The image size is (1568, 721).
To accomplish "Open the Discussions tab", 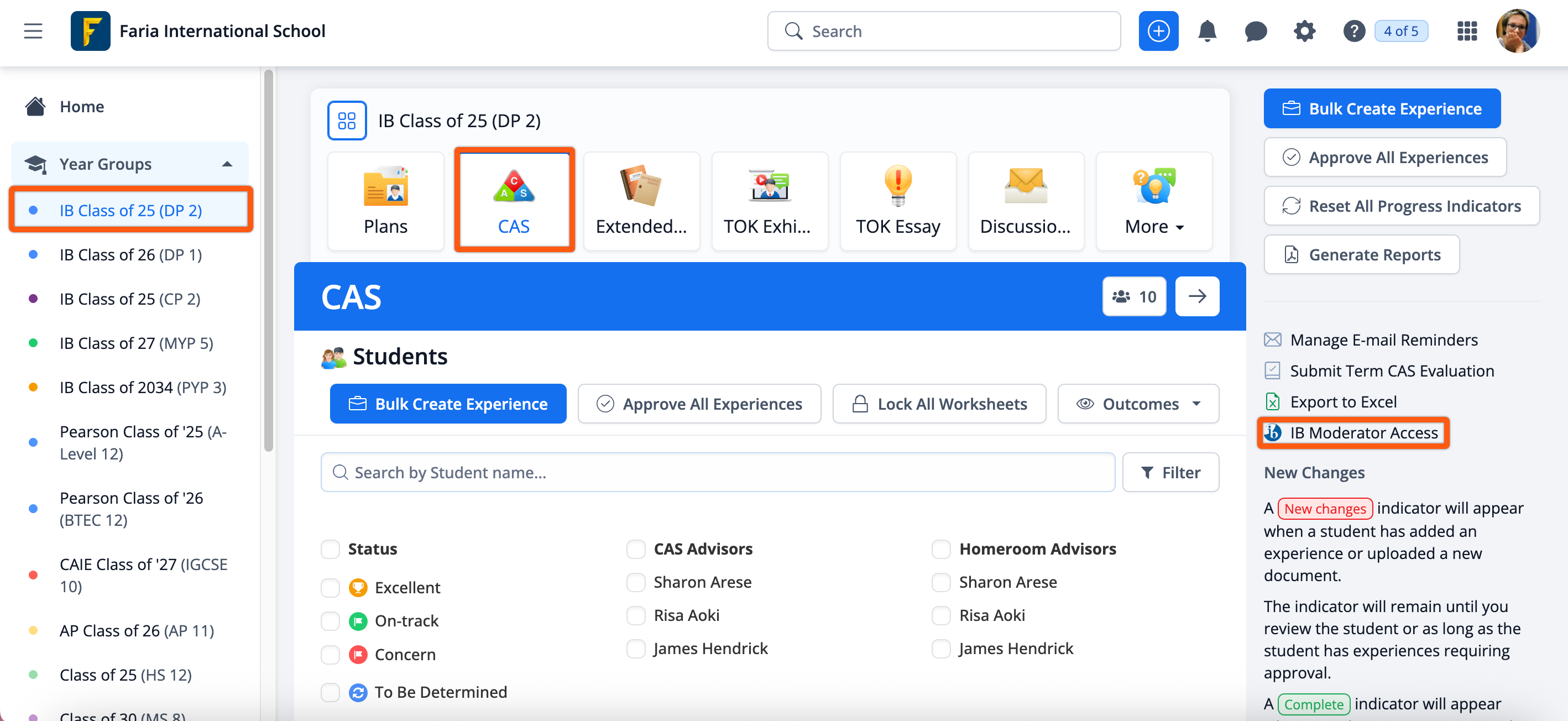I will pyautogui.click(x=1026, y=201).
